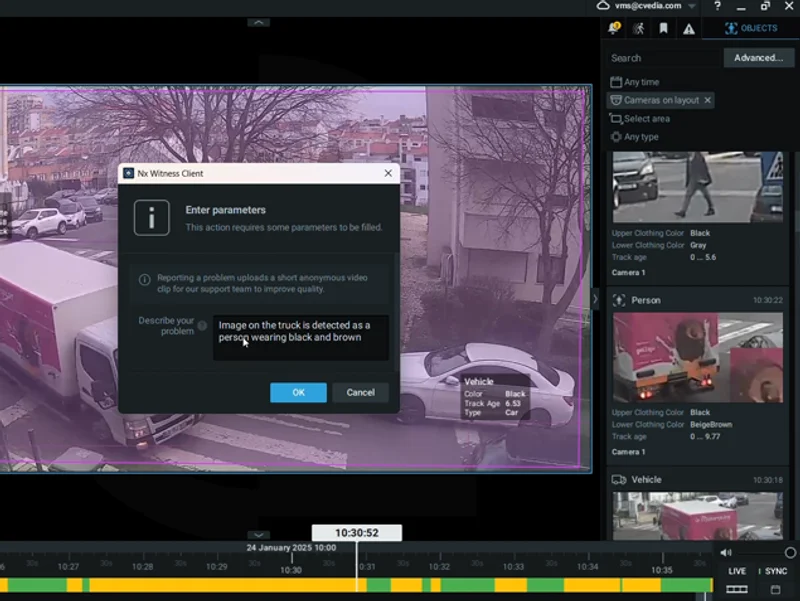Open the motion search panel
This screenshot has width=800, height=601.
point(638,28)
